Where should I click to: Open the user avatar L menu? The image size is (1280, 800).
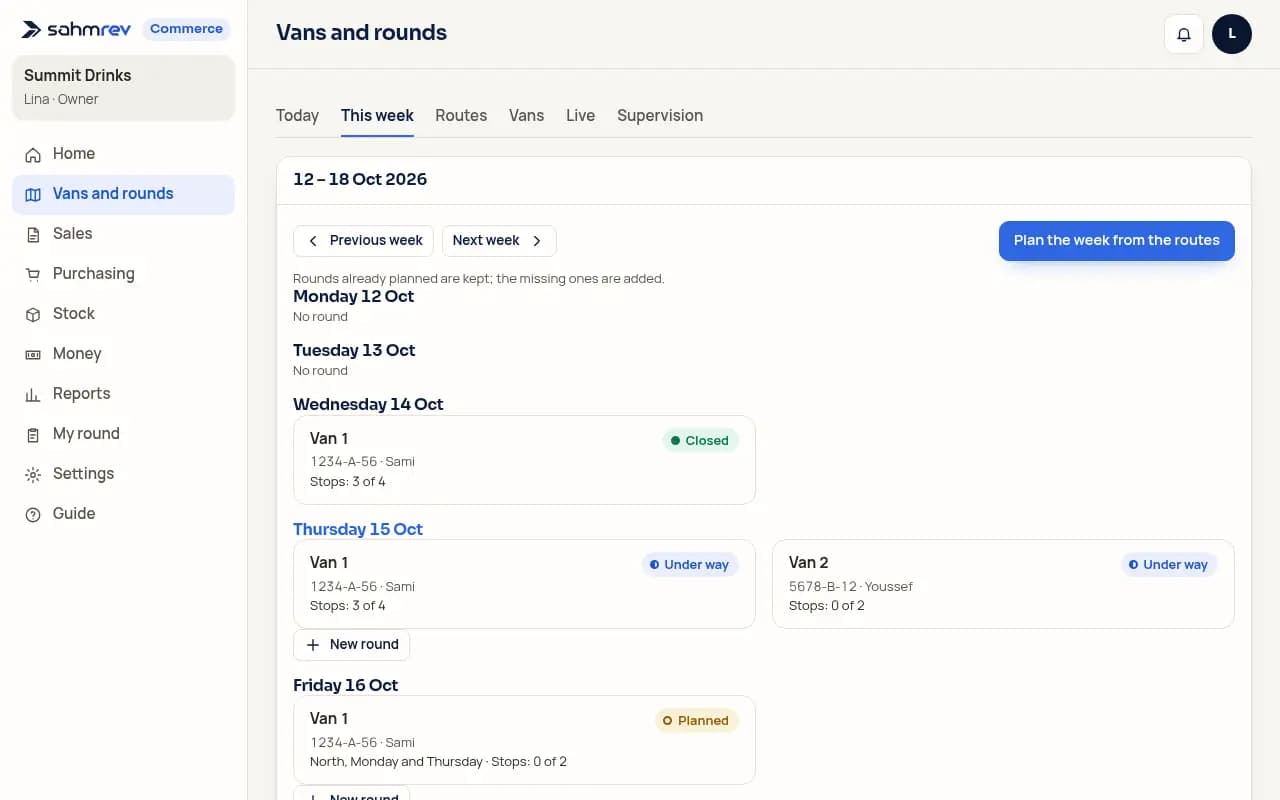point(1232,34)
